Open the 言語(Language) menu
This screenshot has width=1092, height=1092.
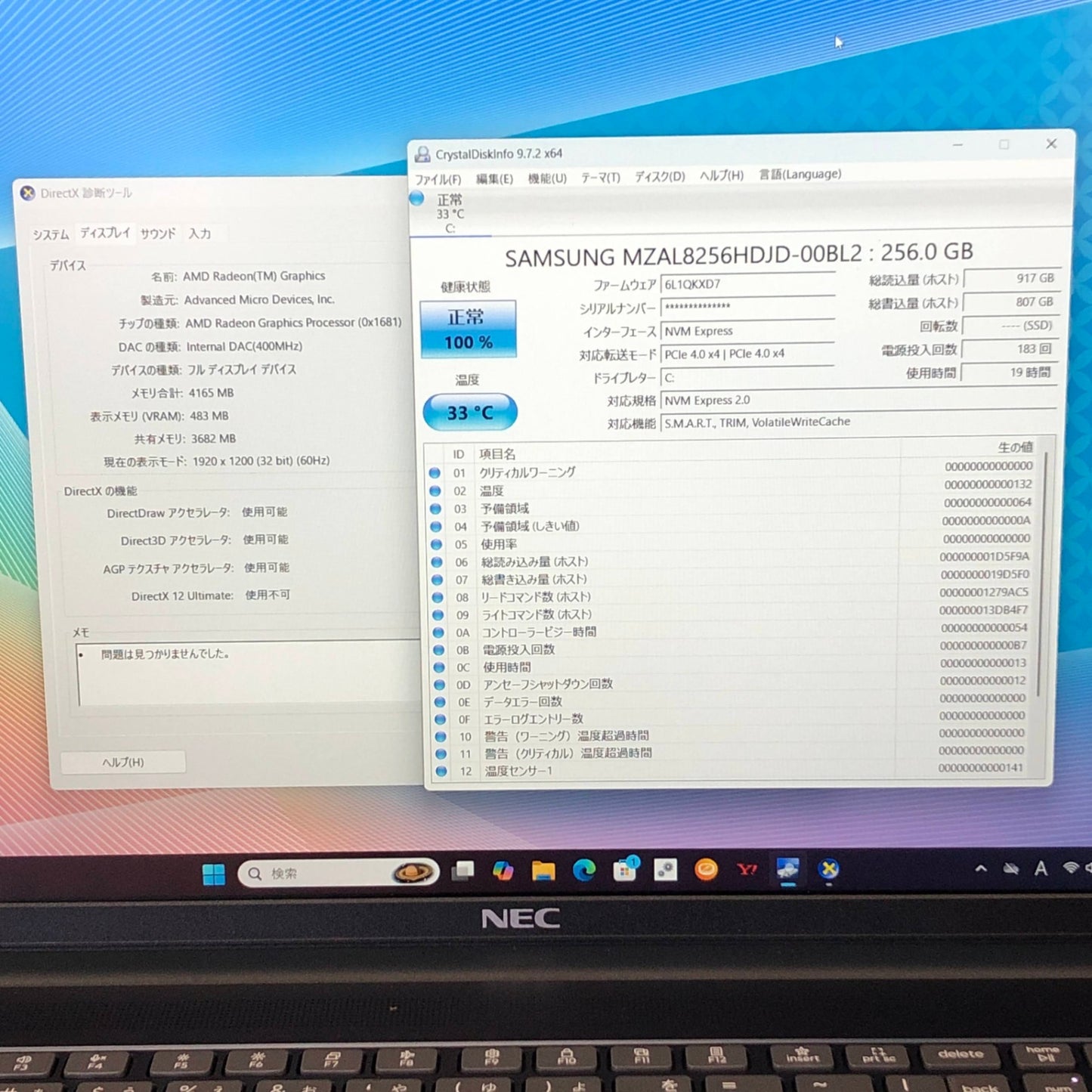pos(800,175)
